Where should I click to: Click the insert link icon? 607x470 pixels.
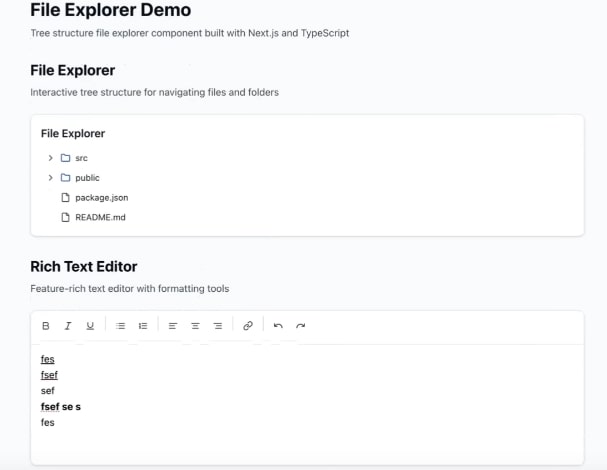tap(248, 326)
